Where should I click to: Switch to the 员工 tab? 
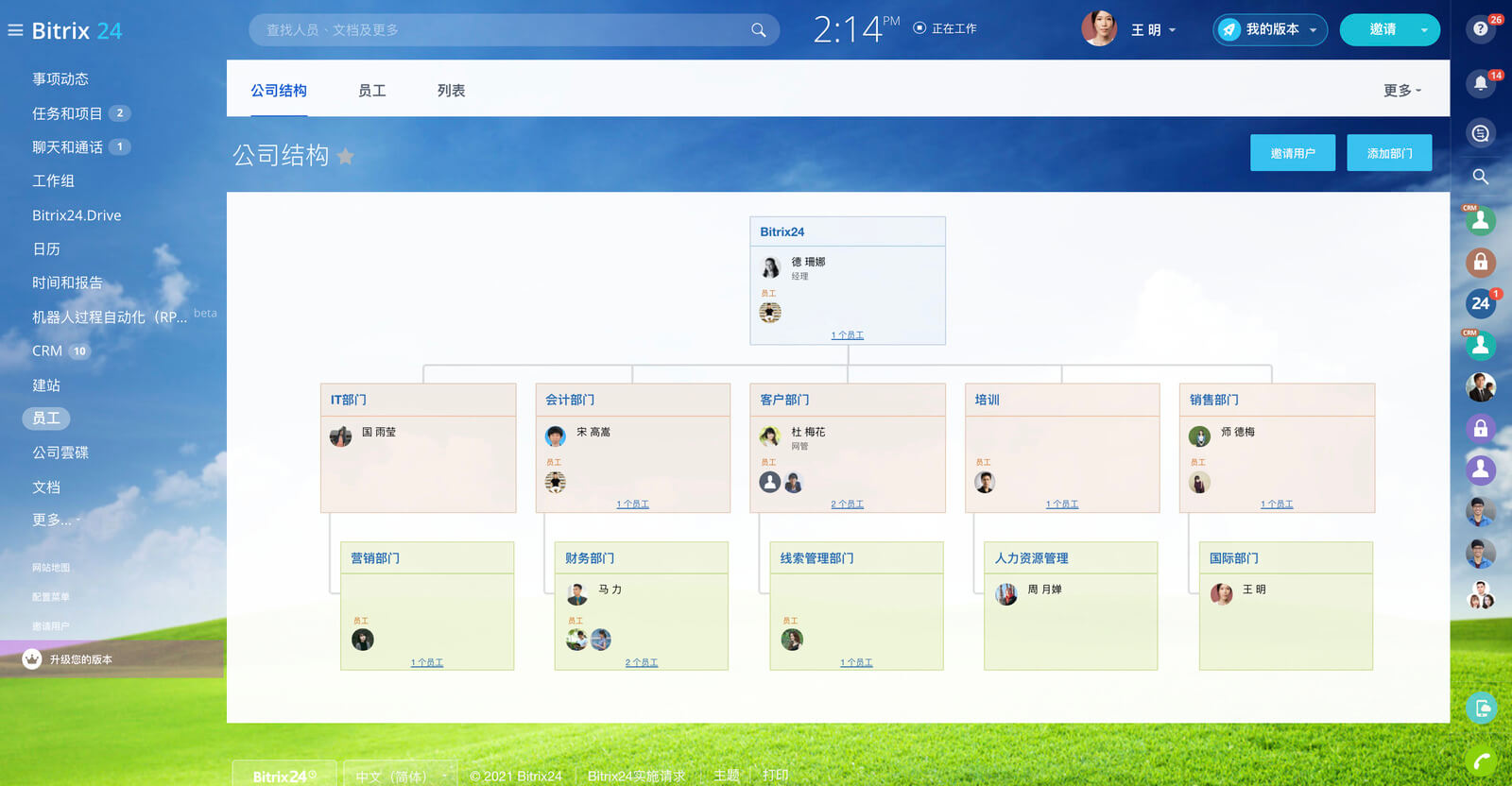(372, 91)
